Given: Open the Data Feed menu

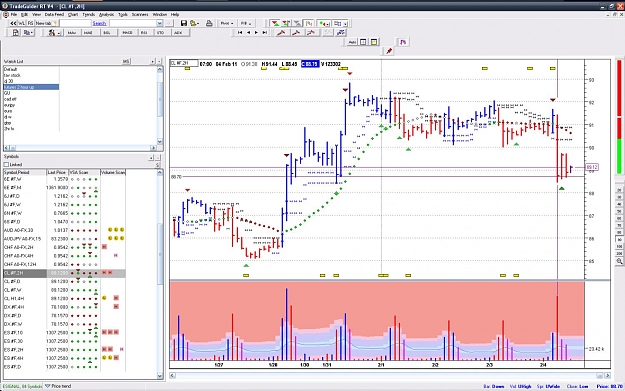Looking at the screenshot, I should (x=54, y=14).
